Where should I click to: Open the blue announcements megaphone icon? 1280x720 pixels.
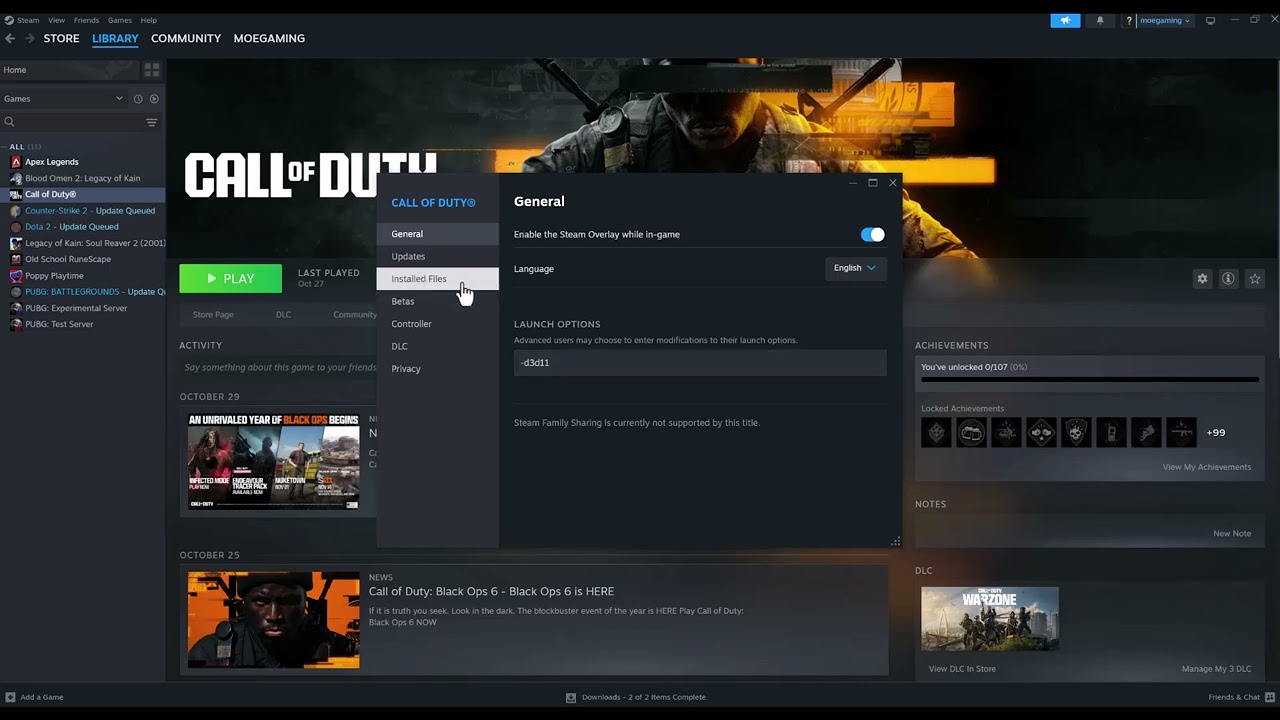(1065, 20)
